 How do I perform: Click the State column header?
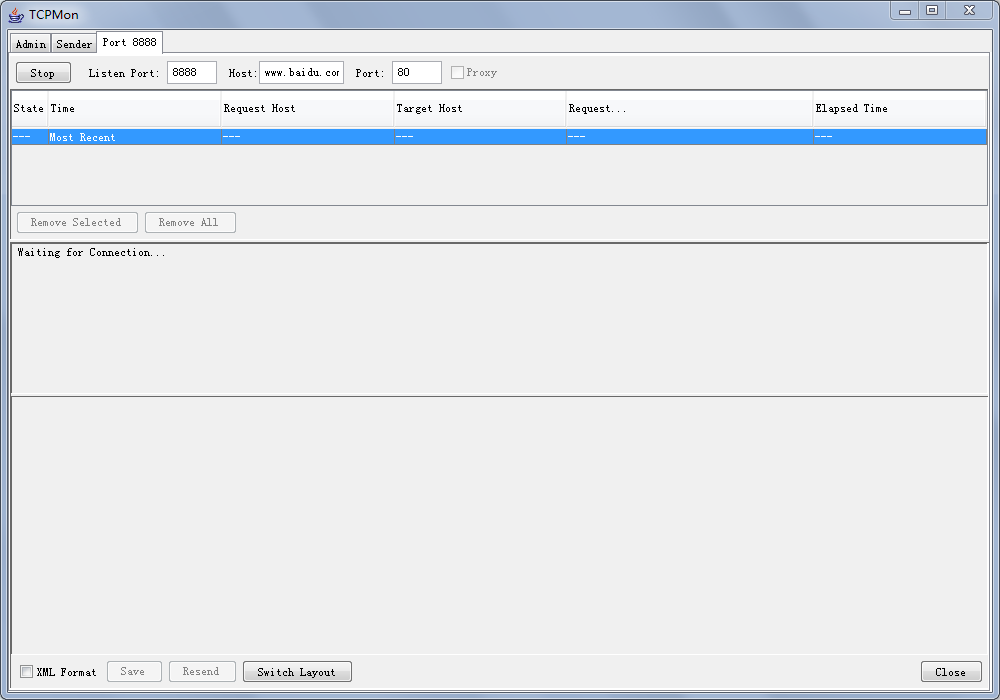pyautogui.click(x=29, y=109)
